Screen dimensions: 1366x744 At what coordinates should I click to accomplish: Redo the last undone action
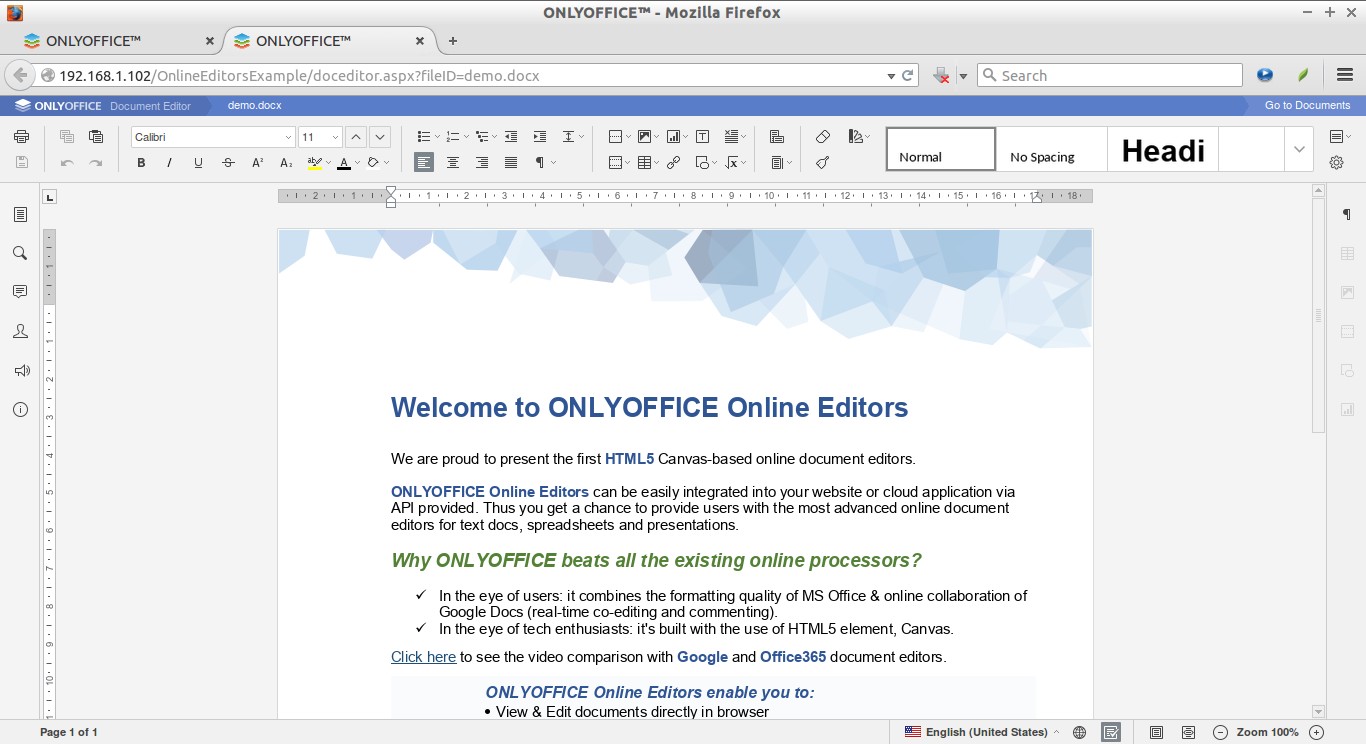[x=96, y=163]
